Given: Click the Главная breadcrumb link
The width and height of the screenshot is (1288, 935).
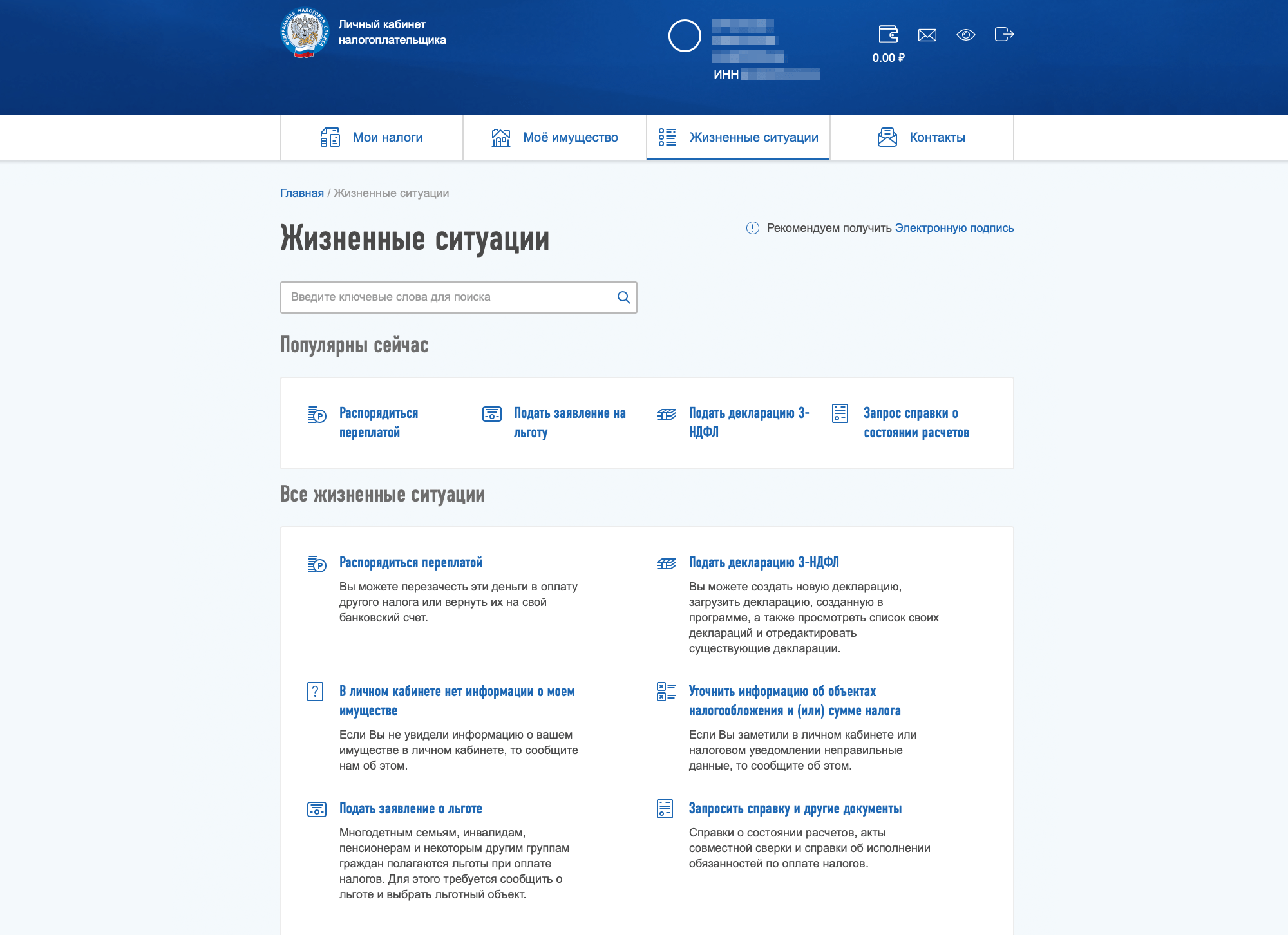Looking at the screenshot, I should point(302,193).
